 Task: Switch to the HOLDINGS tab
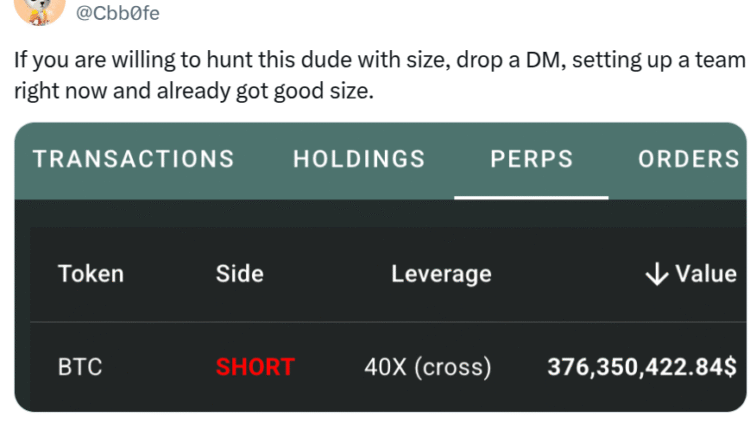tap(359, 159)
